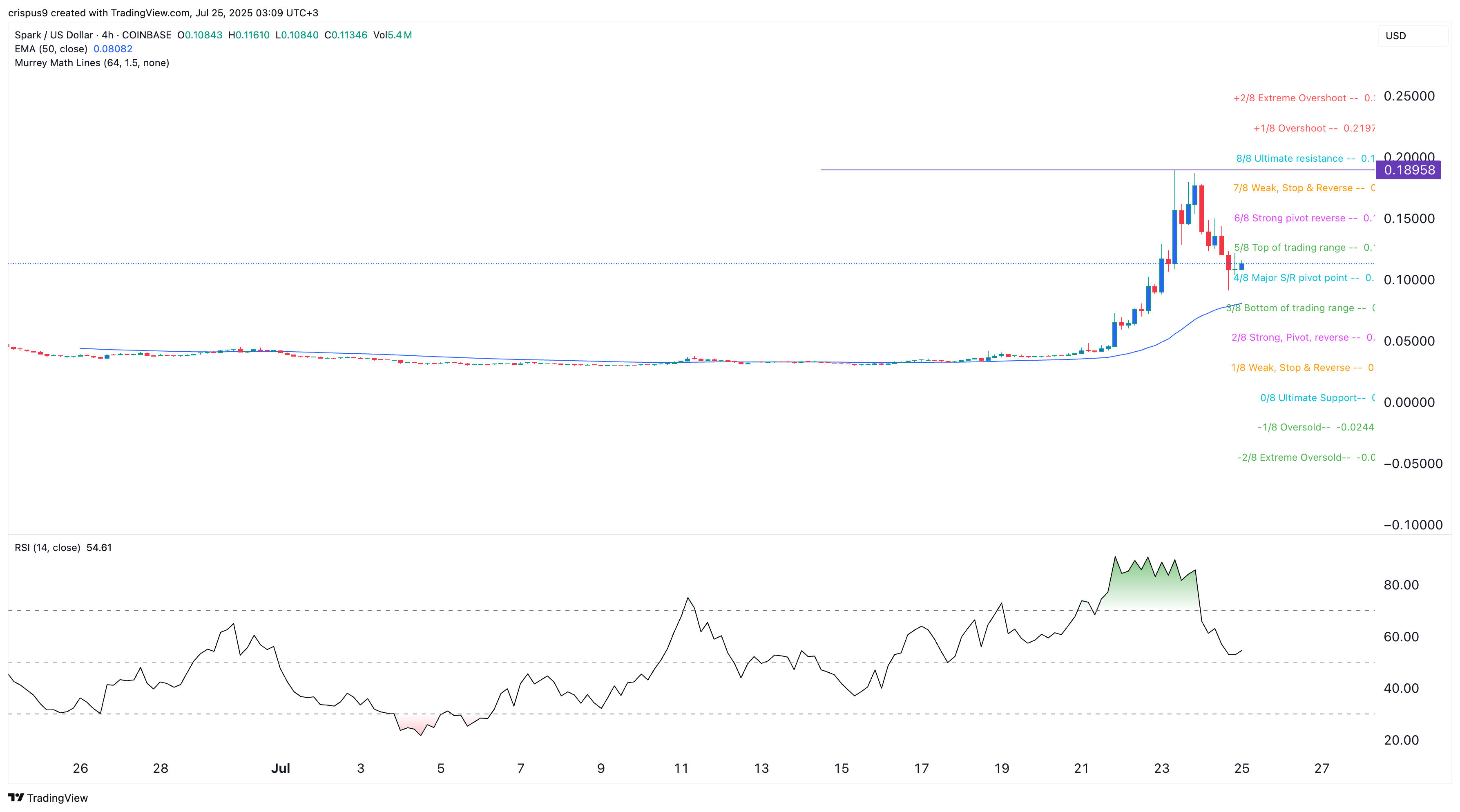Click the +2/8 Extreme Overshoot level label
This screenshot has height=812, width=1460.
click(1304, 98)
